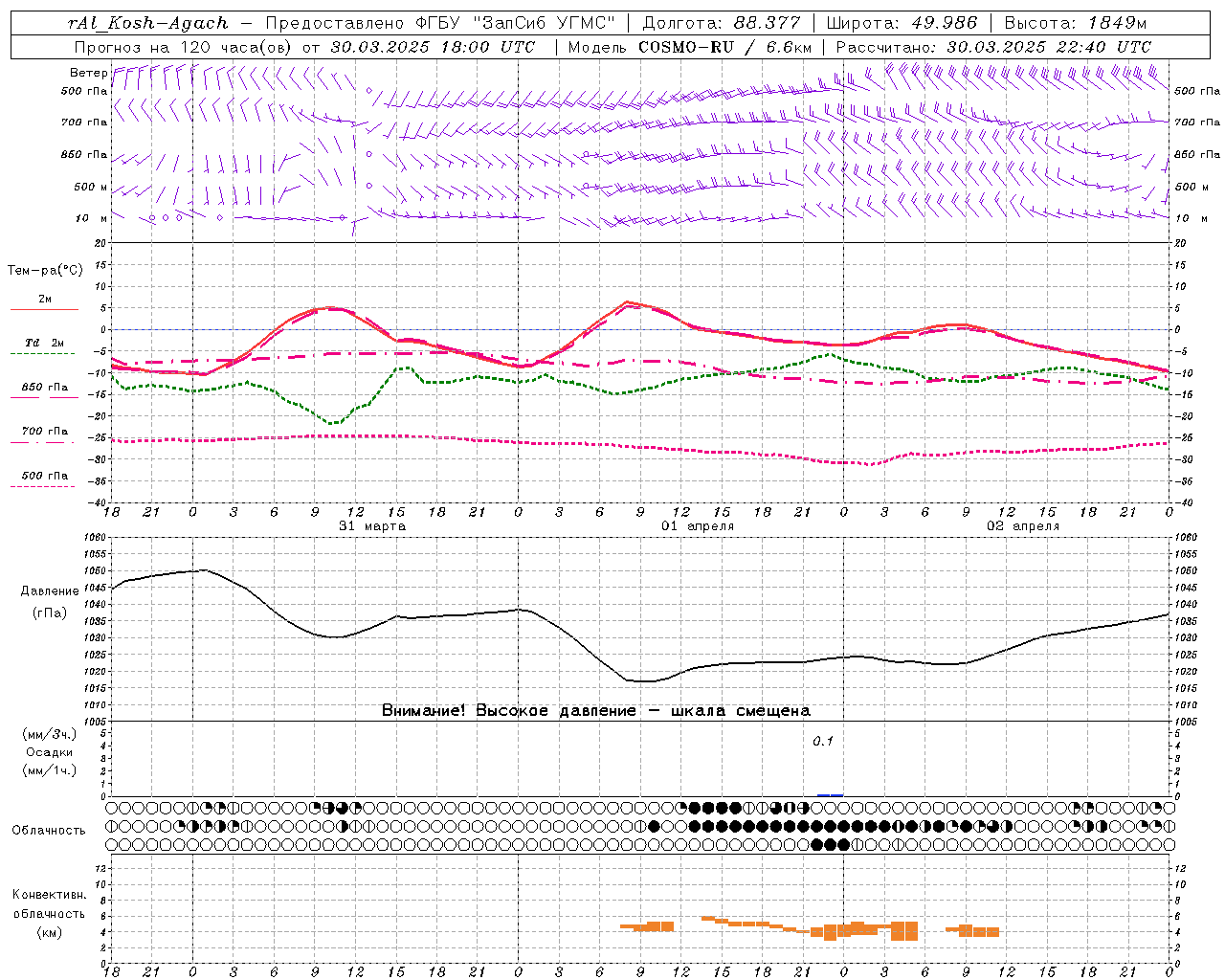This screenshot has width=1225, height=980.
Task: Select the text Предоставлено ФГБУ "ЗапСиб УГМС"
Action: pyautogui.click(x=440, y=23)
